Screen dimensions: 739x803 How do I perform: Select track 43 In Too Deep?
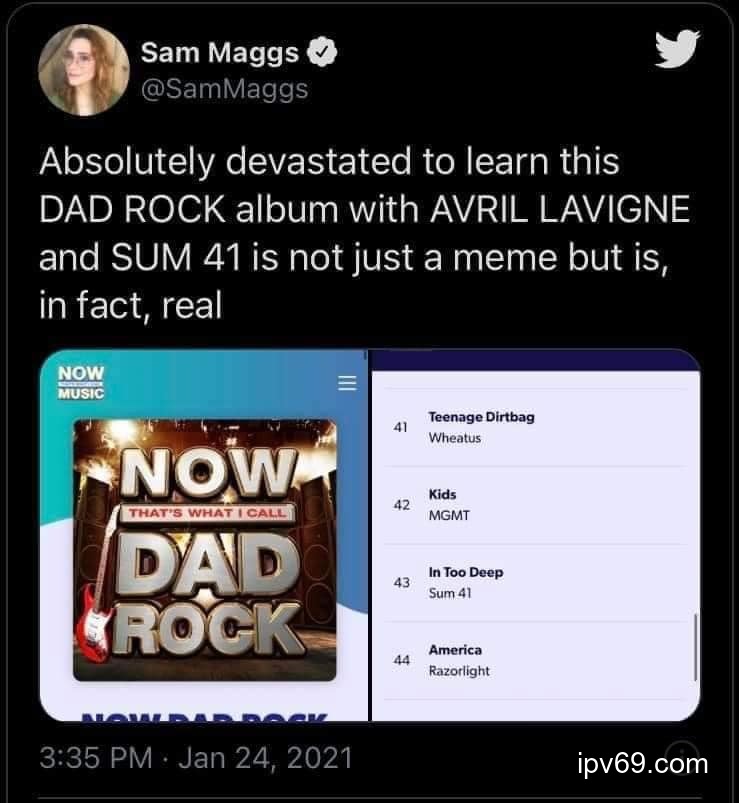(x=535, y=582)
